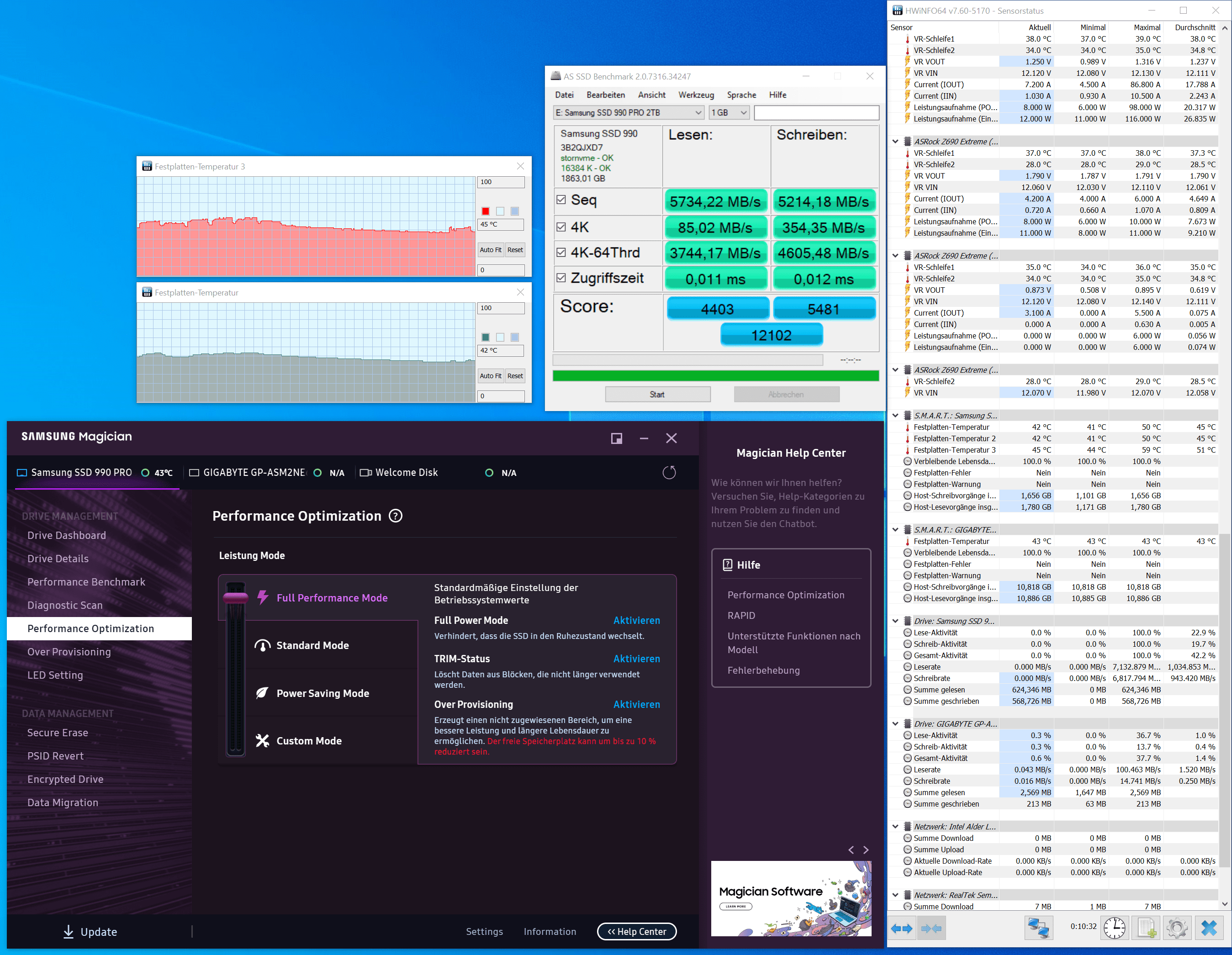
Task: Click red color swatch in Temperatur 3 graph
Action: (485, 211)
